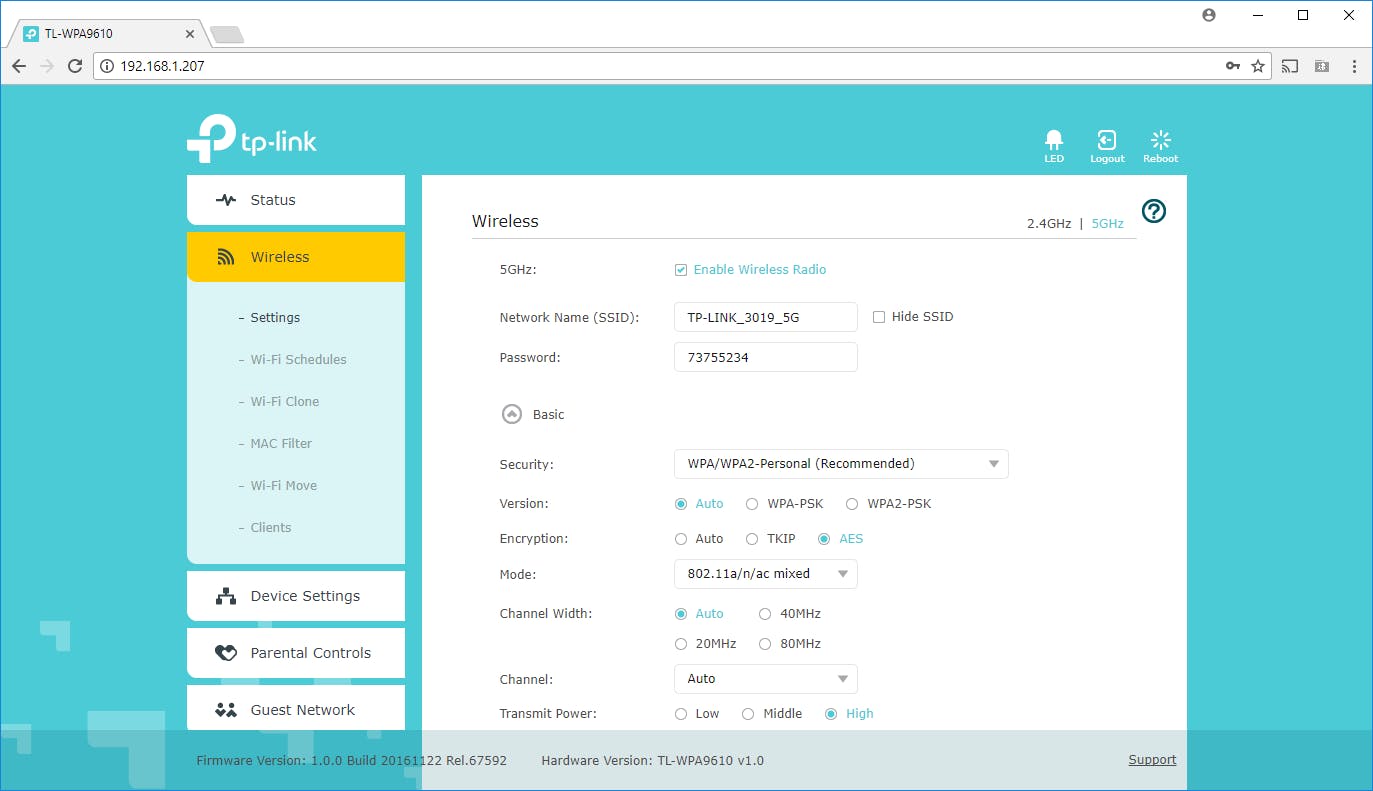Image resolution: width=1373 pixels, height=791 pixels.
Task: Click the Status pulse icon
Action: coord(226,200)
